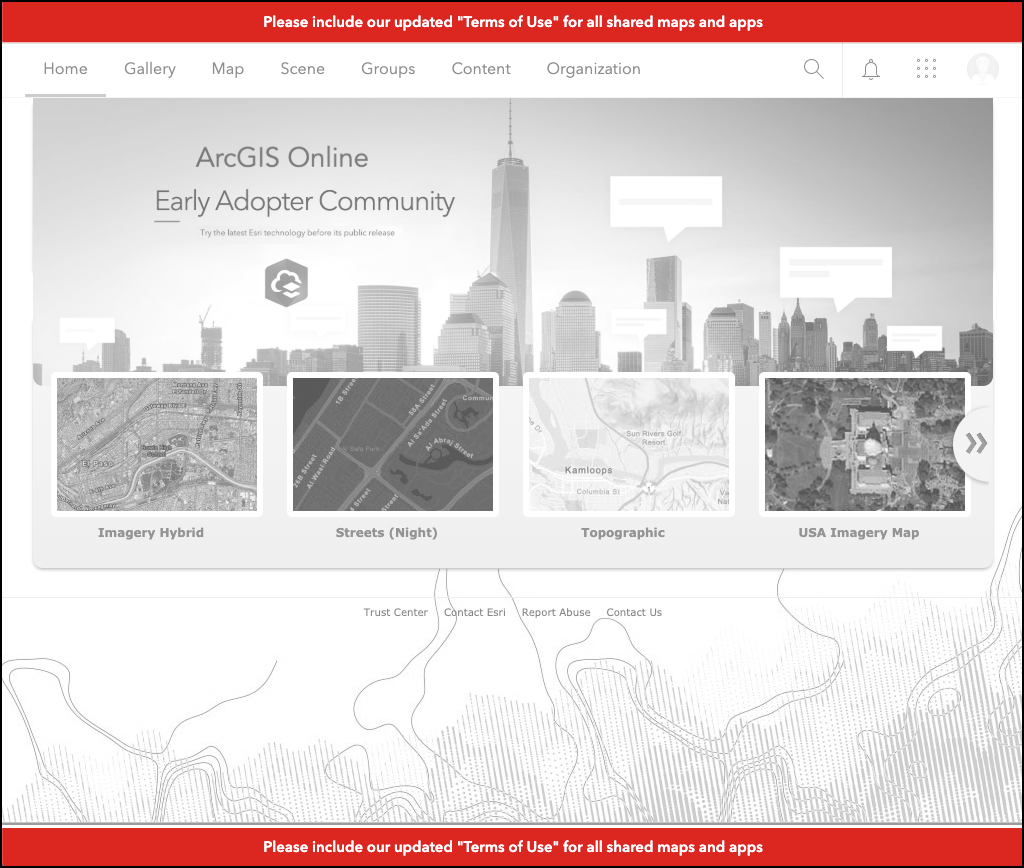Click the Early Adopter Community heading

[305, 201]
